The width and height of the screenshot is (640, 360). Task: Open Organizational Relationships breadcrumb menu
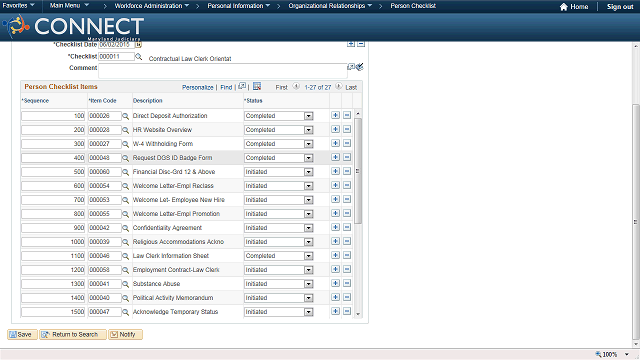point(330,6)
